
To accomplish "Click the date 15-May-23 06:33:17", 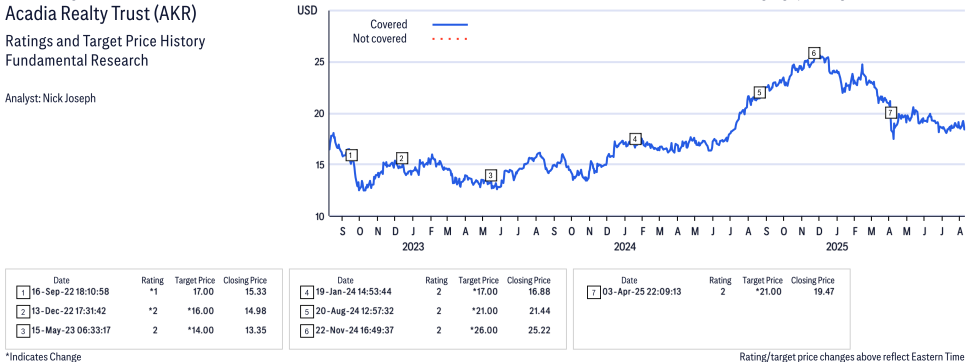I will pyautogui.click(x=70, y=330).
